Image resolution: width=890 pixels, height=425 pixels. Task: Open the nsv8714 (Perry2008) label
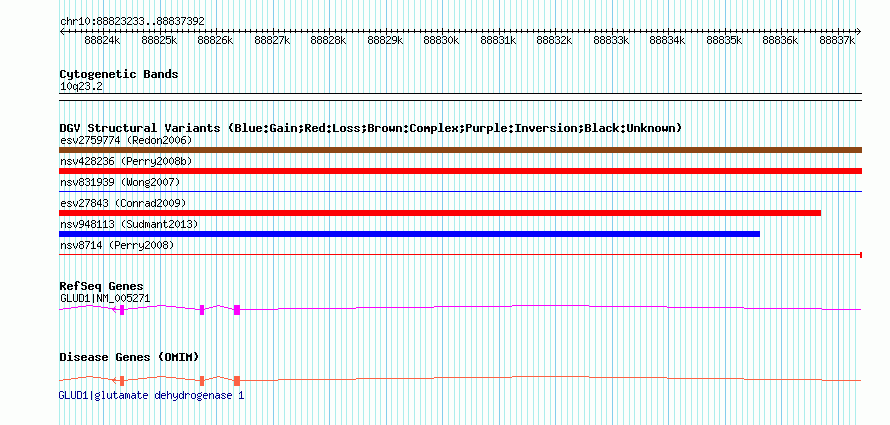coord(117,245)
